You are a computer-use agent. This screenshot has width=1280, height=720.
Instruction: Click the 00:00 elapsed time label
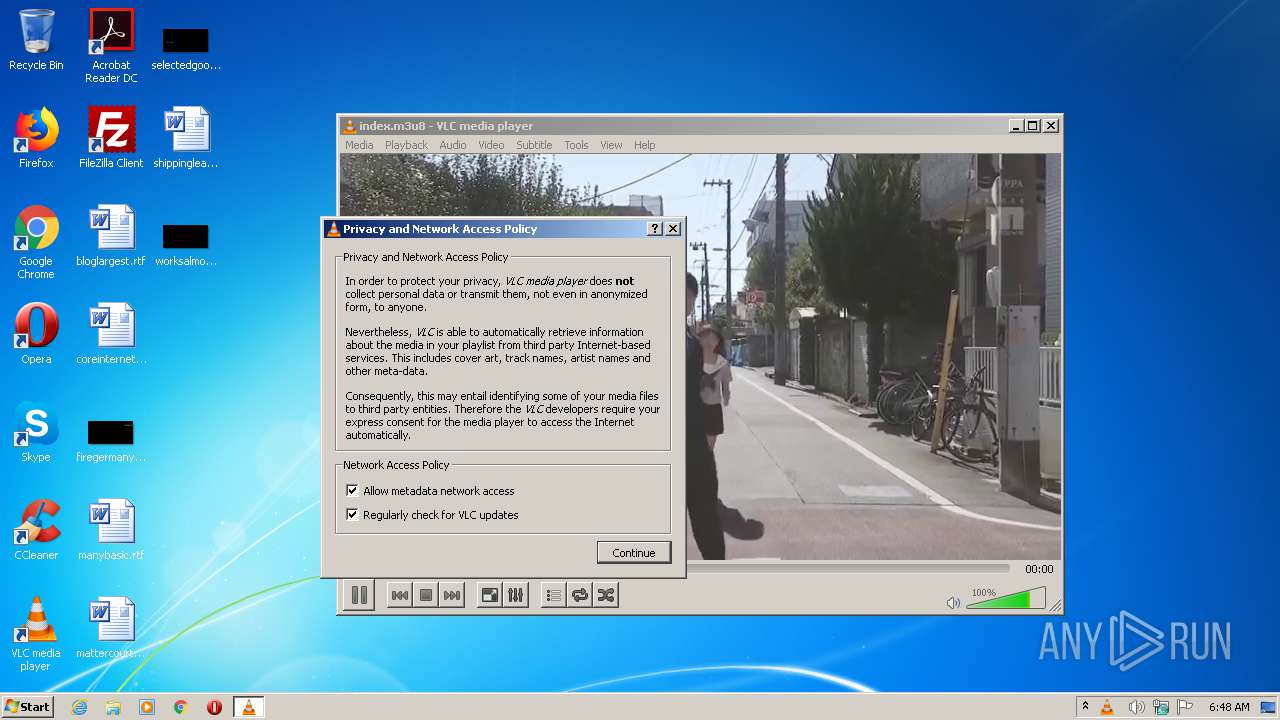(x=1039, y=569)
